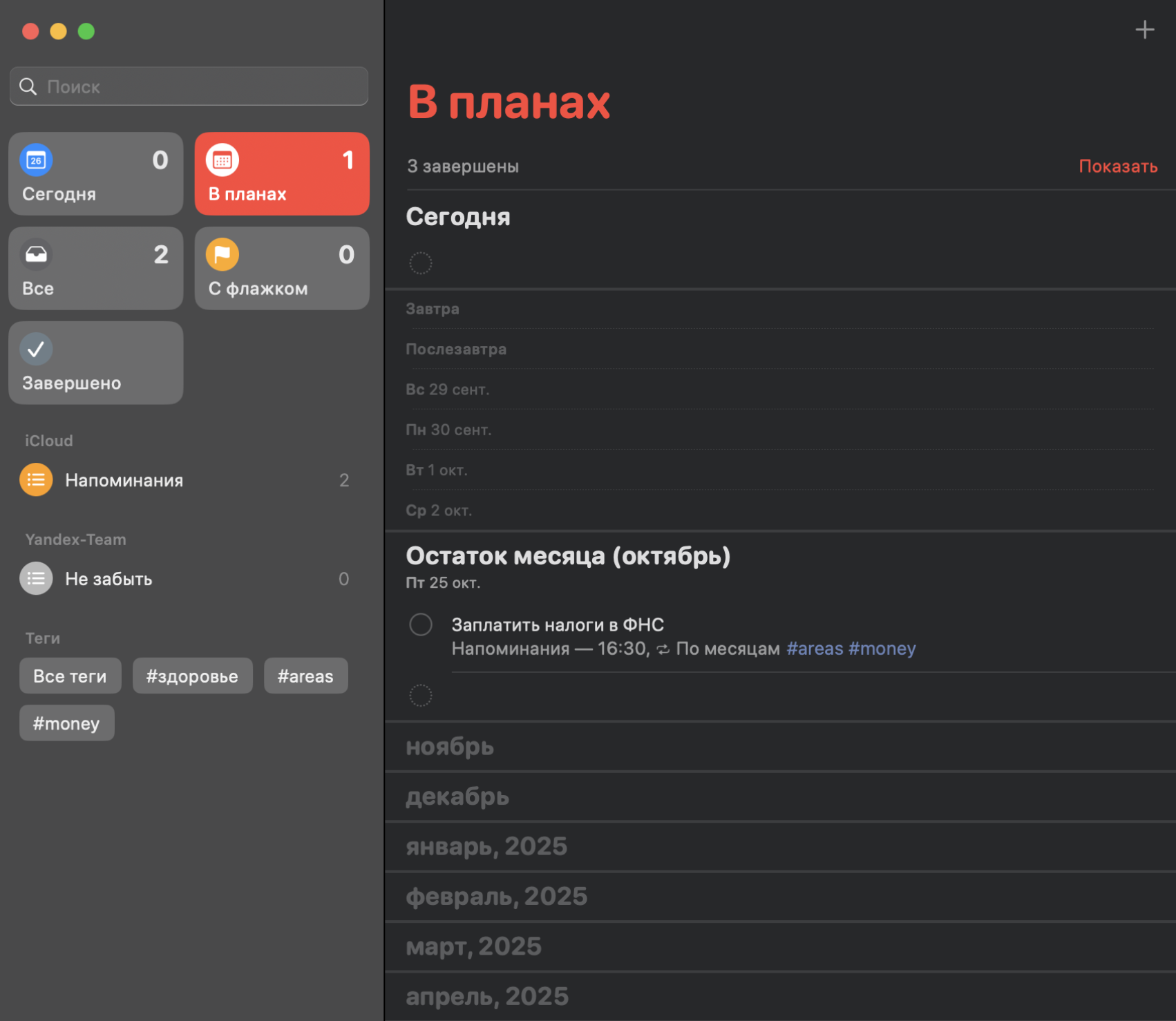The image size is (1176, 1021).
Task: Click the Ср 2 окт. row
Action: pyautogui.click(x=780, y=510)
